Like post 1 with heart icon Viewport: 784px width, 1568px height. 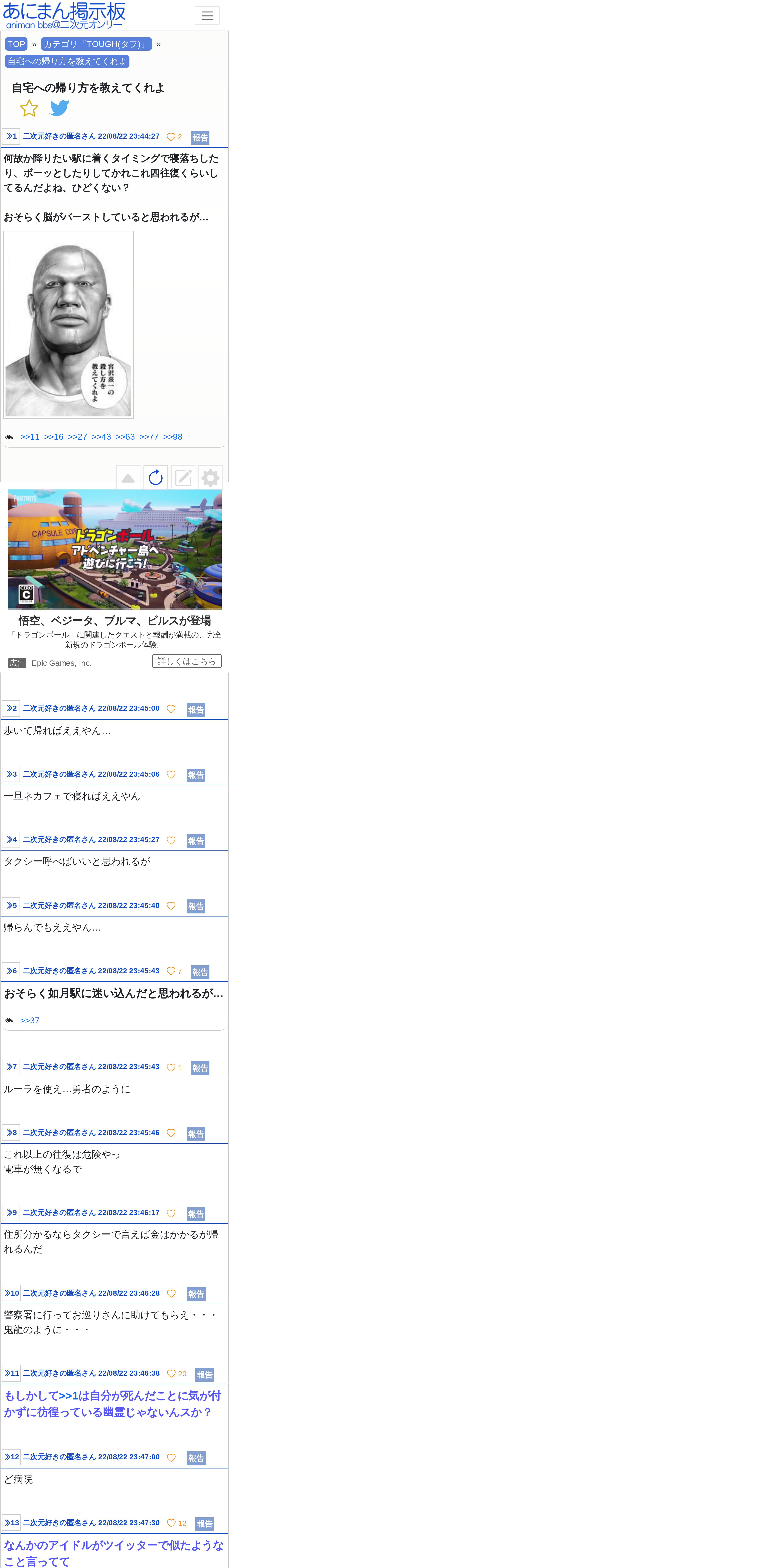point(171,137)
